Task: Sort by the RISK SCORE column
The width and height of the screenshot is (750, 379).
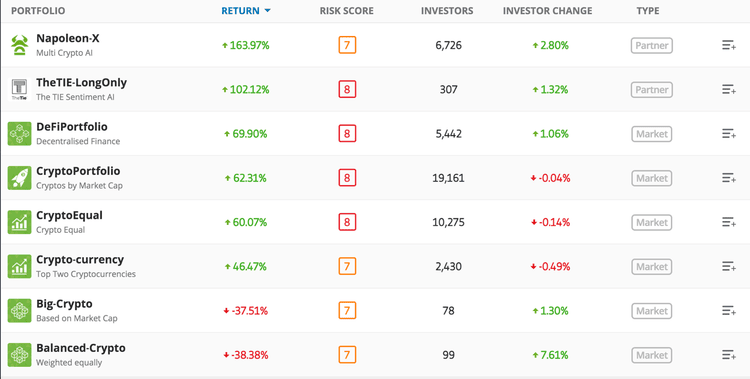Action: tap(347, 11)
